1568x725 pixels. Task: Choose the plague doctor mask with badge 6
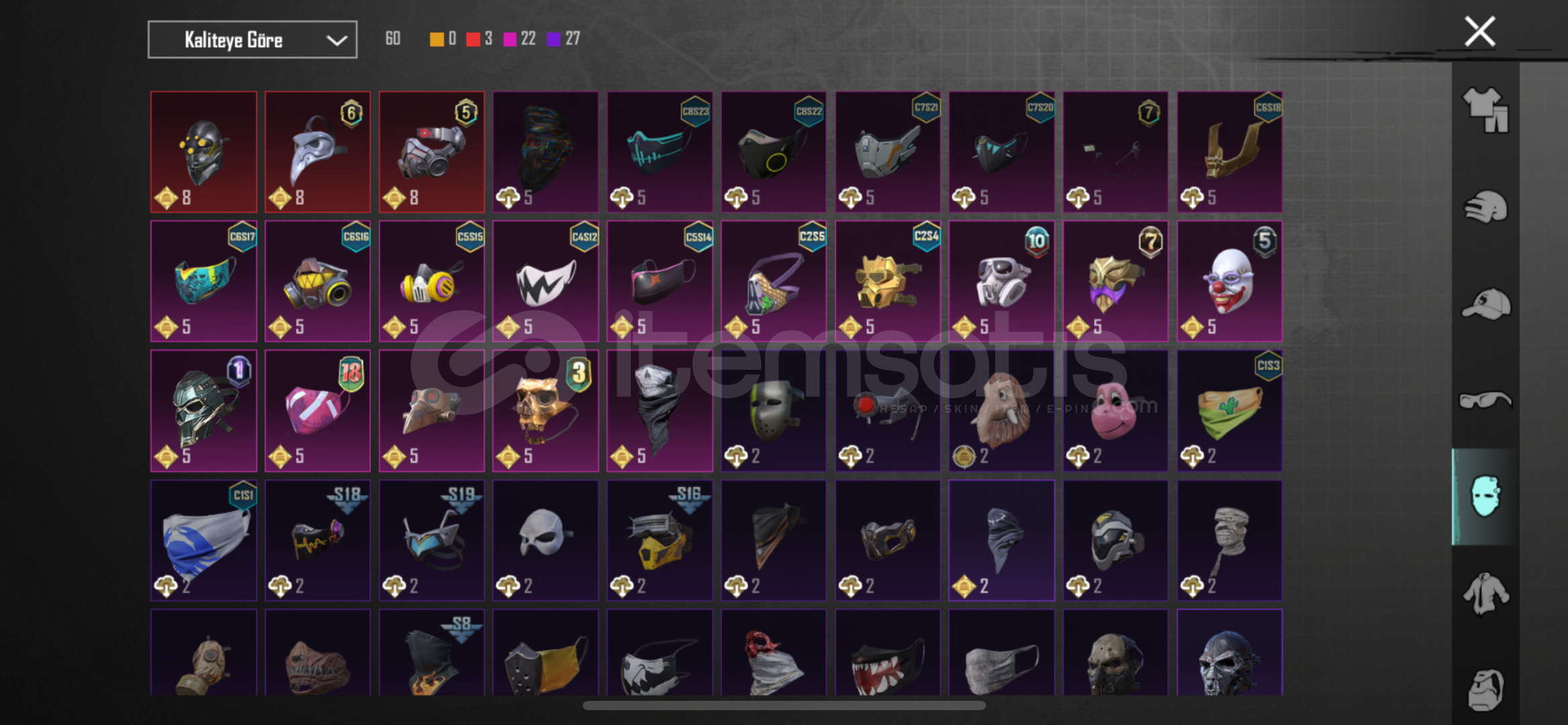317,152
